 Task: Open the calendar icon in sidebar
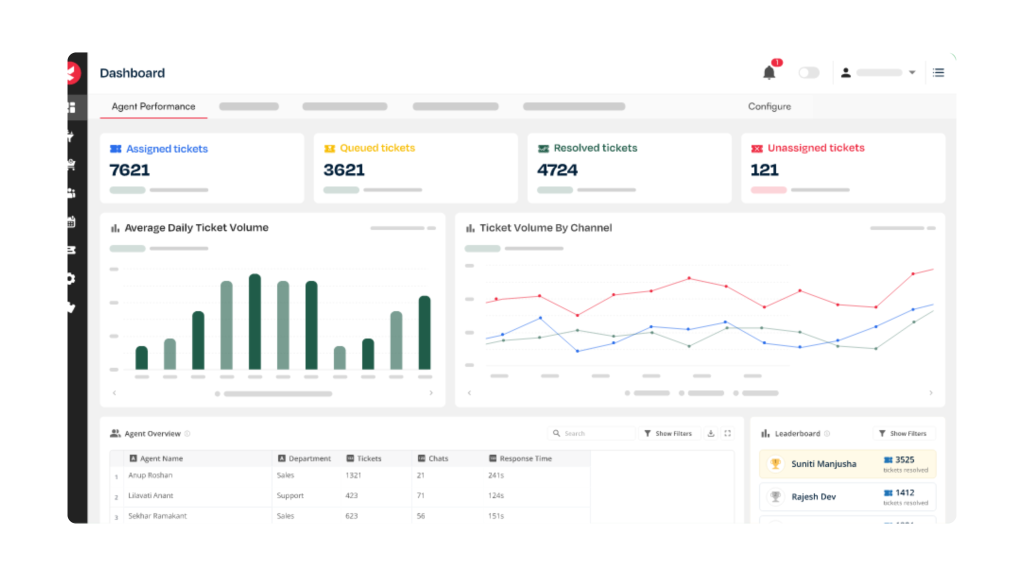point(71,222)
